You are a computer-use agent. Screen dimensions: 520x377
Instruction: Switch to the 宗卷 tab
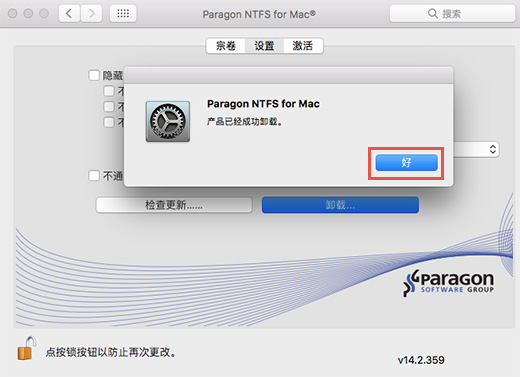[226, 46]
